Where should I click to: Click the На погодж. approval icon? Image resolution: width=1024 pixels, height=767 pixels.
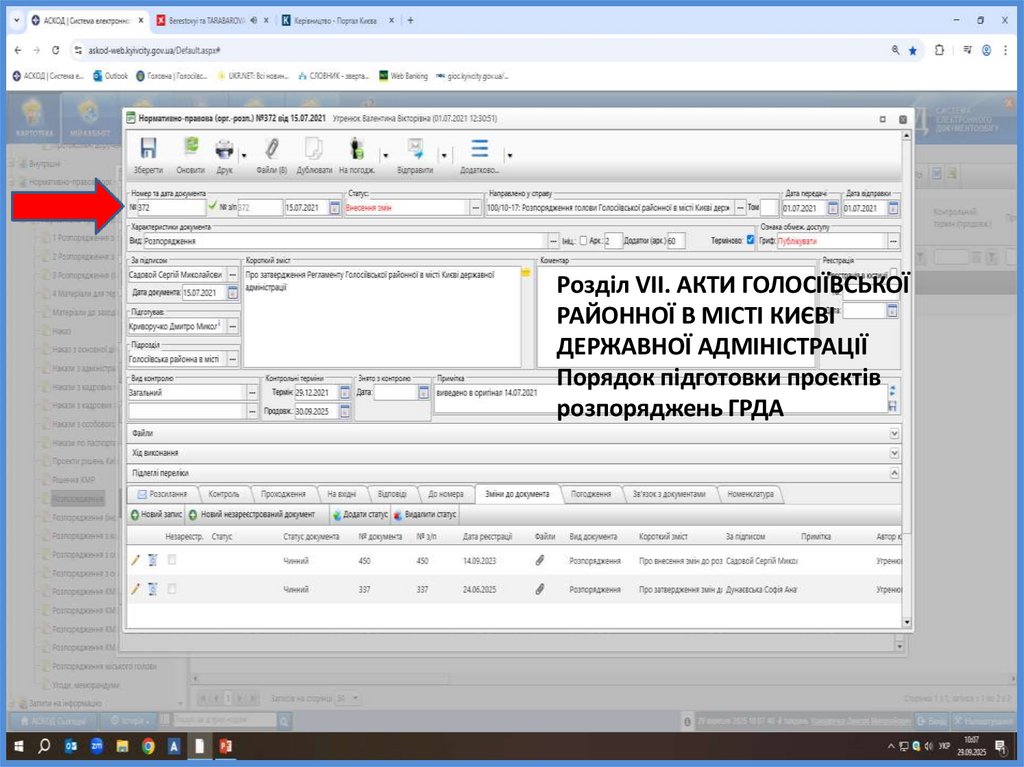[355, 151]
